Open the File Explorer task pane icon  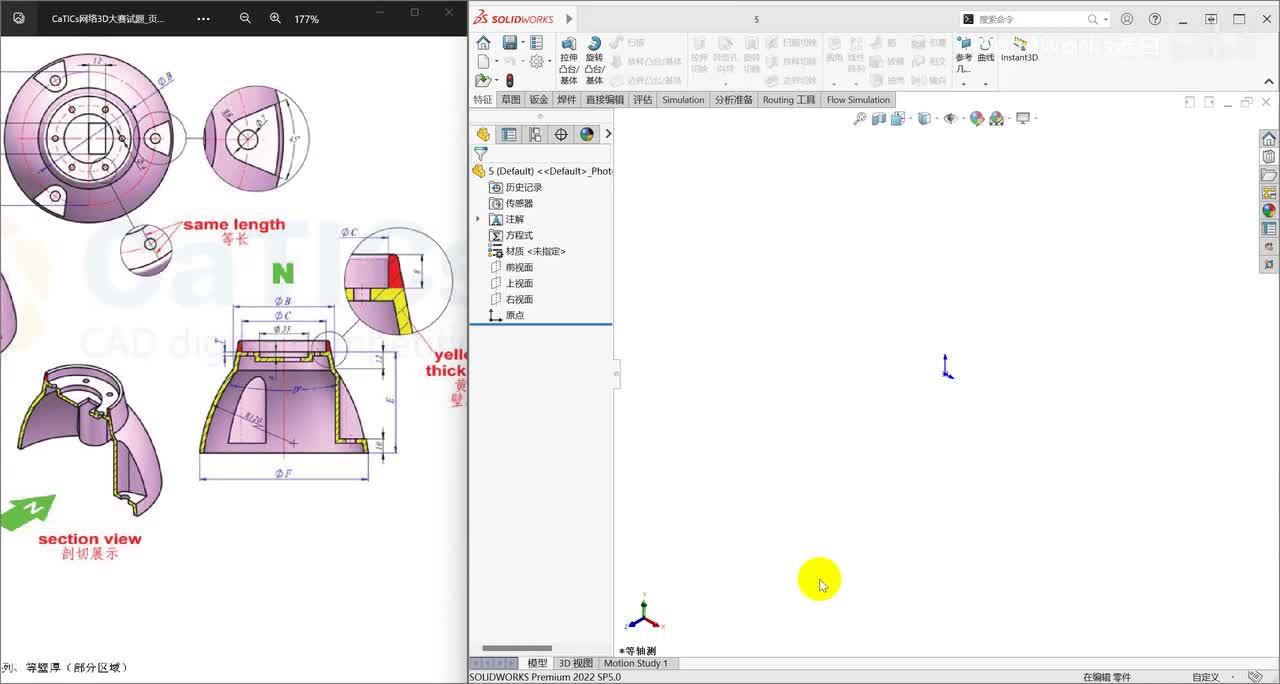pyautogui.click(x=1269, y=175)
